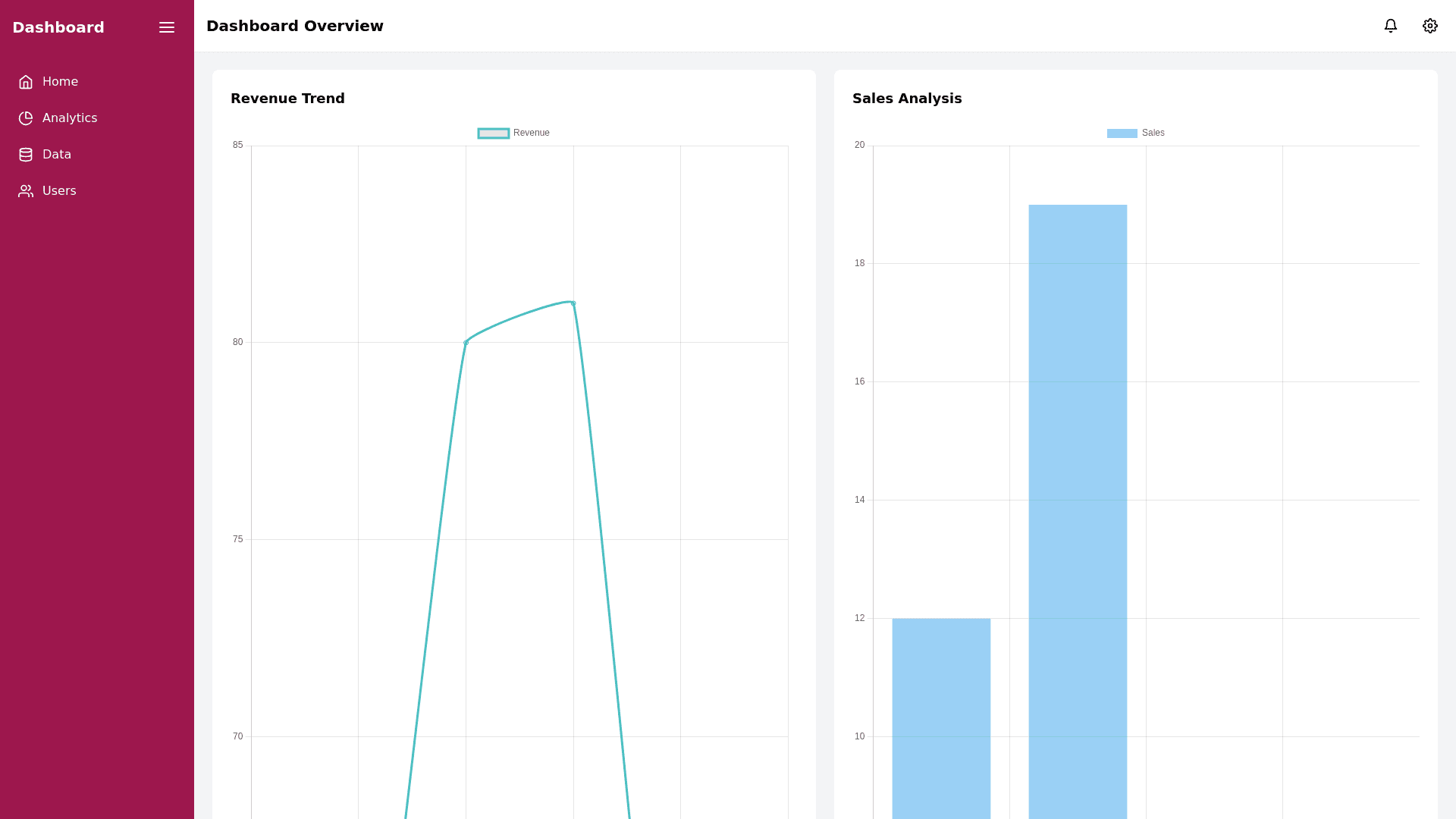Toggle Revenue dataset via legend box
Viewport: 1456px width, 819px height.
click(493, 133)
